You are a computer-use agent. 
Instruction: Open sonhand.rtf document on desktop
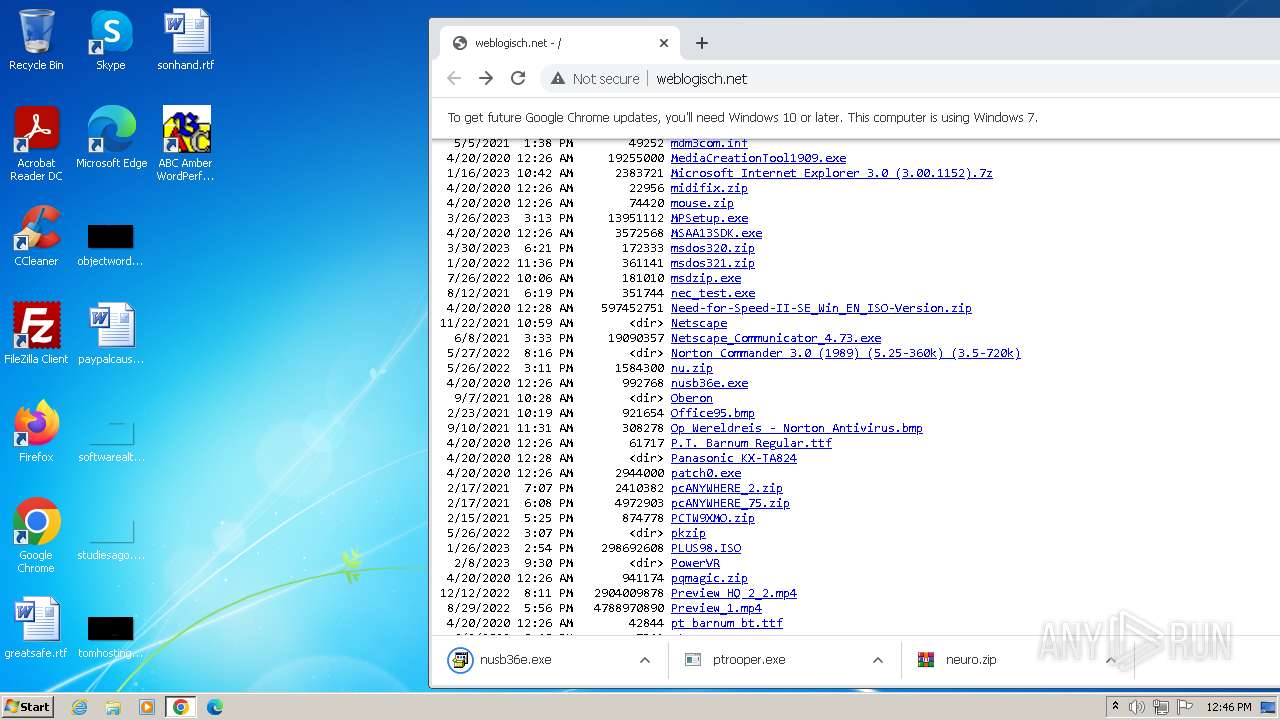coord(186,40)
